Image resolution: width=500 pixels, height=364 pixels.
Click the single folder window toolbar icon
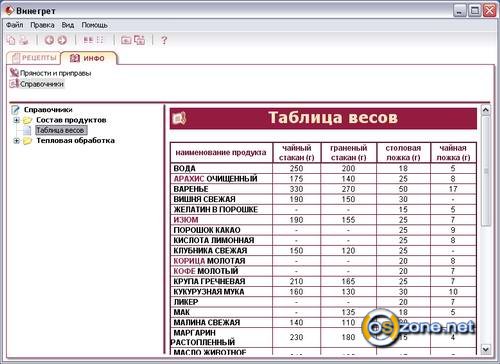point(126,40)
